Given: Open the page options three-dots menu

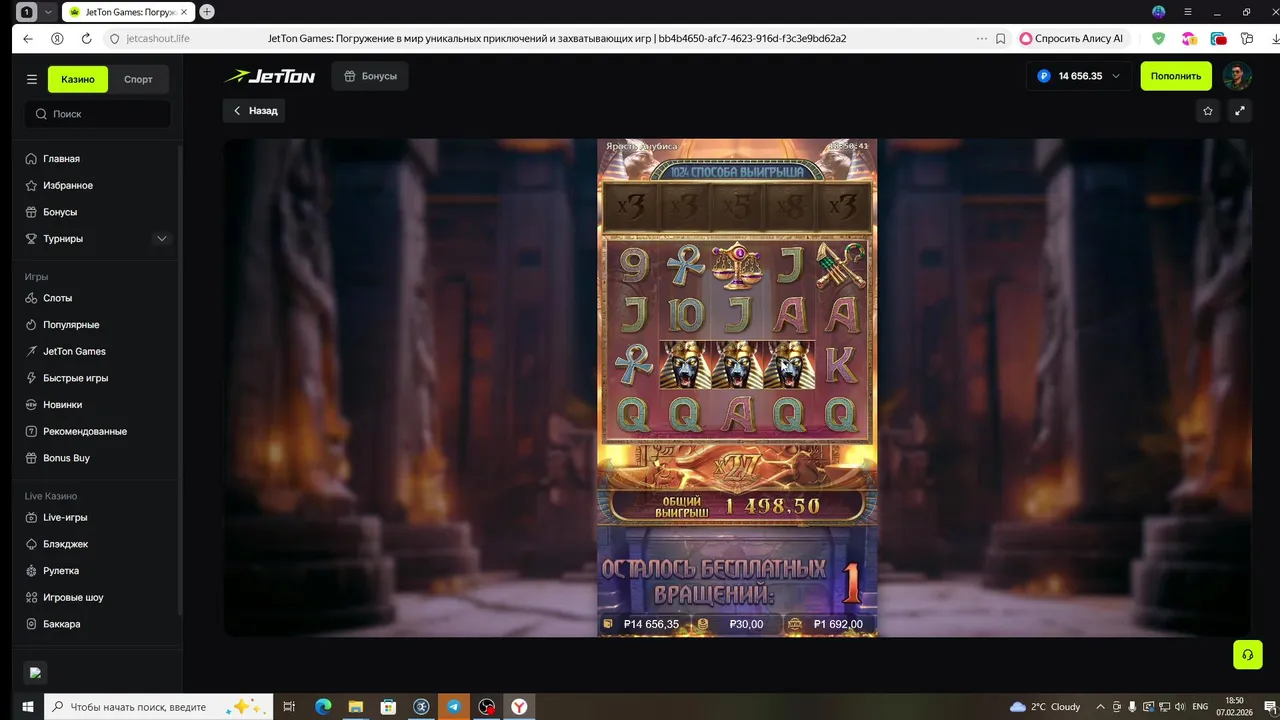Looking at the screenshot, I should click(x=982, y=39).
